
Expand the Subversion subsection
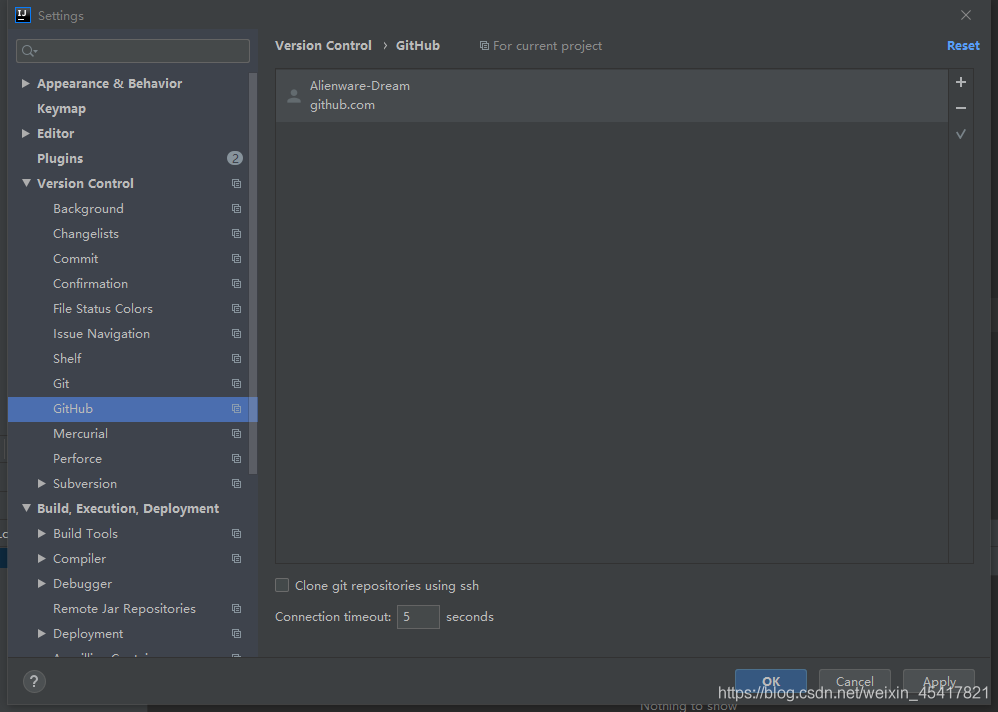[x=41, y=484]
